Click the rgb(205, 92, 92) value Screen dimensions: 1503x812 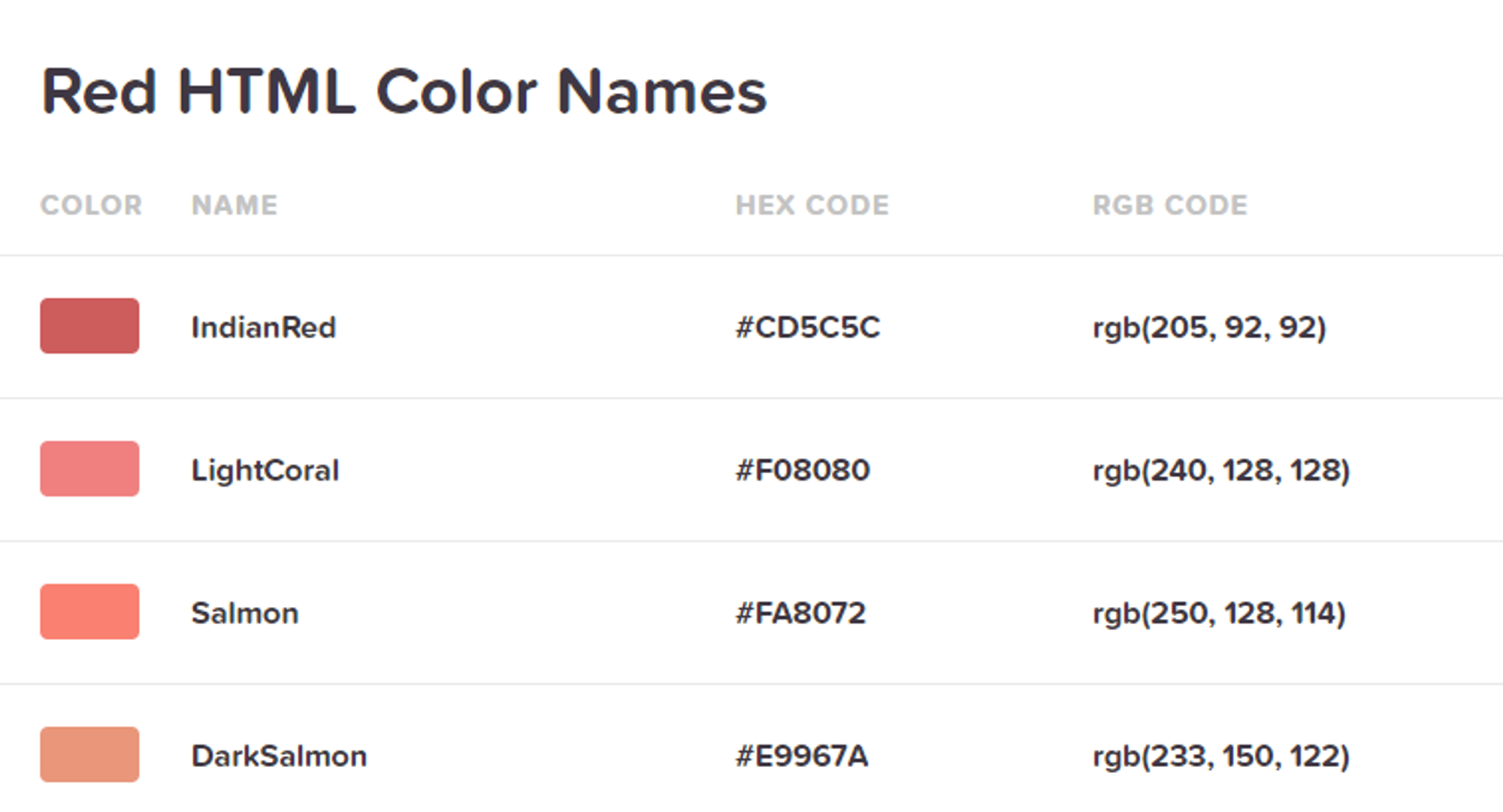1209,328
